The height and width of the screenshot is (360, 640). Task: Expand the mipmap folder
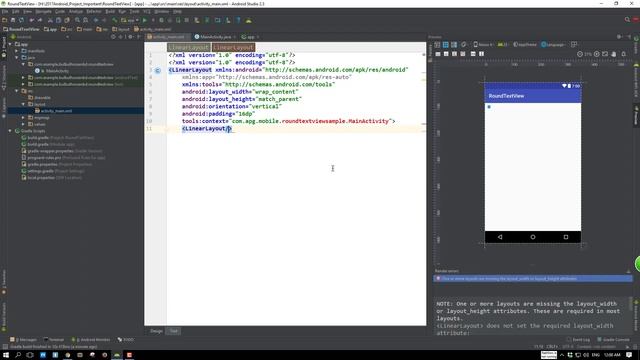[23, 118]
